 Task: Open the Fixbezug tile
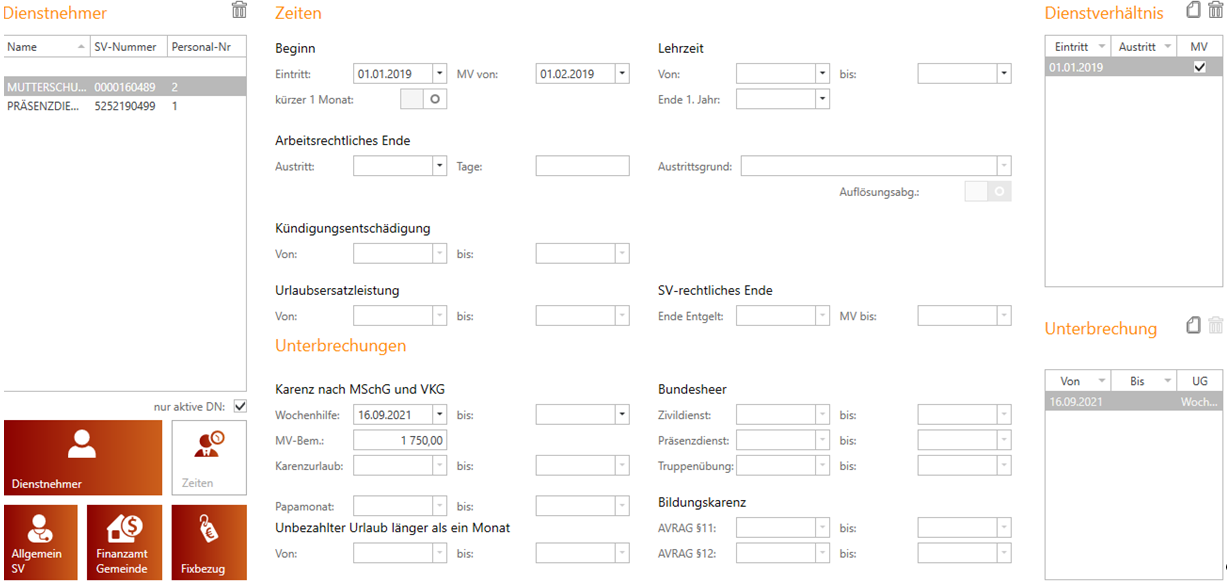[x=209, y=542]
